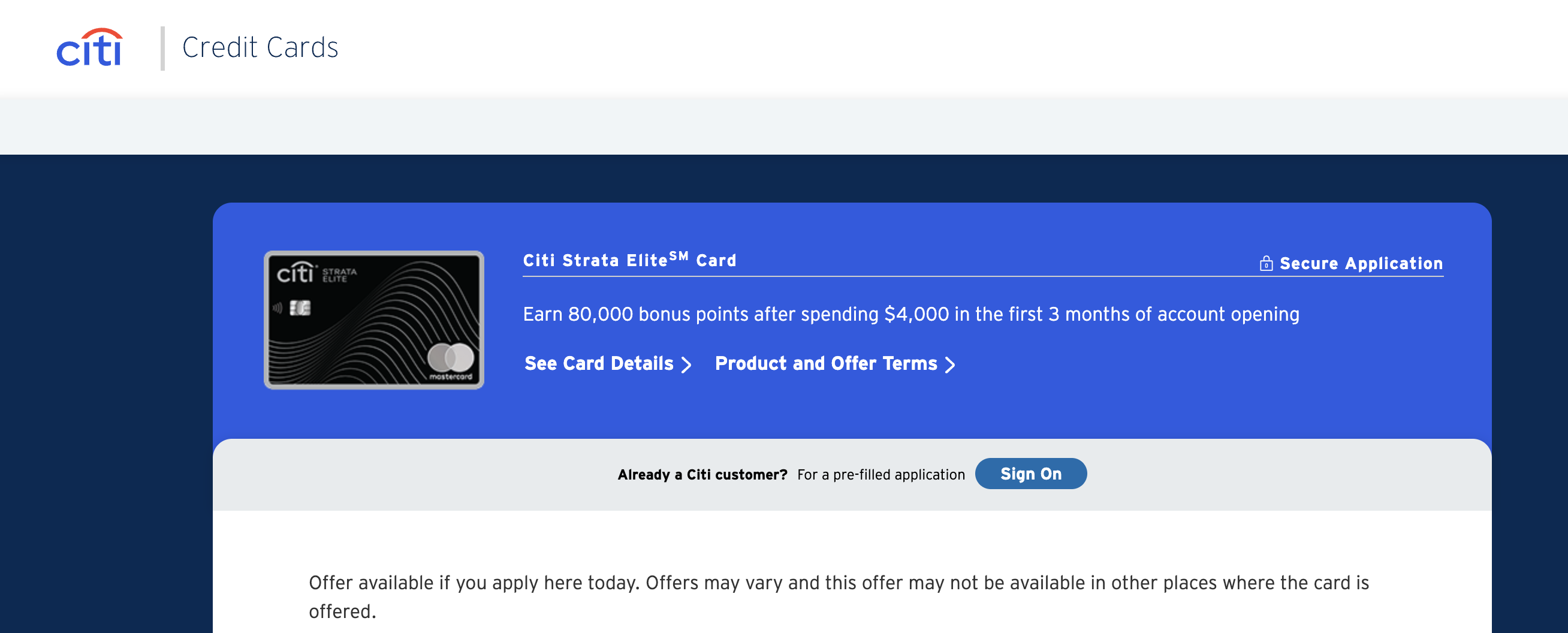Open the See Card Details link
This screenshot has height=633, width=1568.
pos(599,363)
